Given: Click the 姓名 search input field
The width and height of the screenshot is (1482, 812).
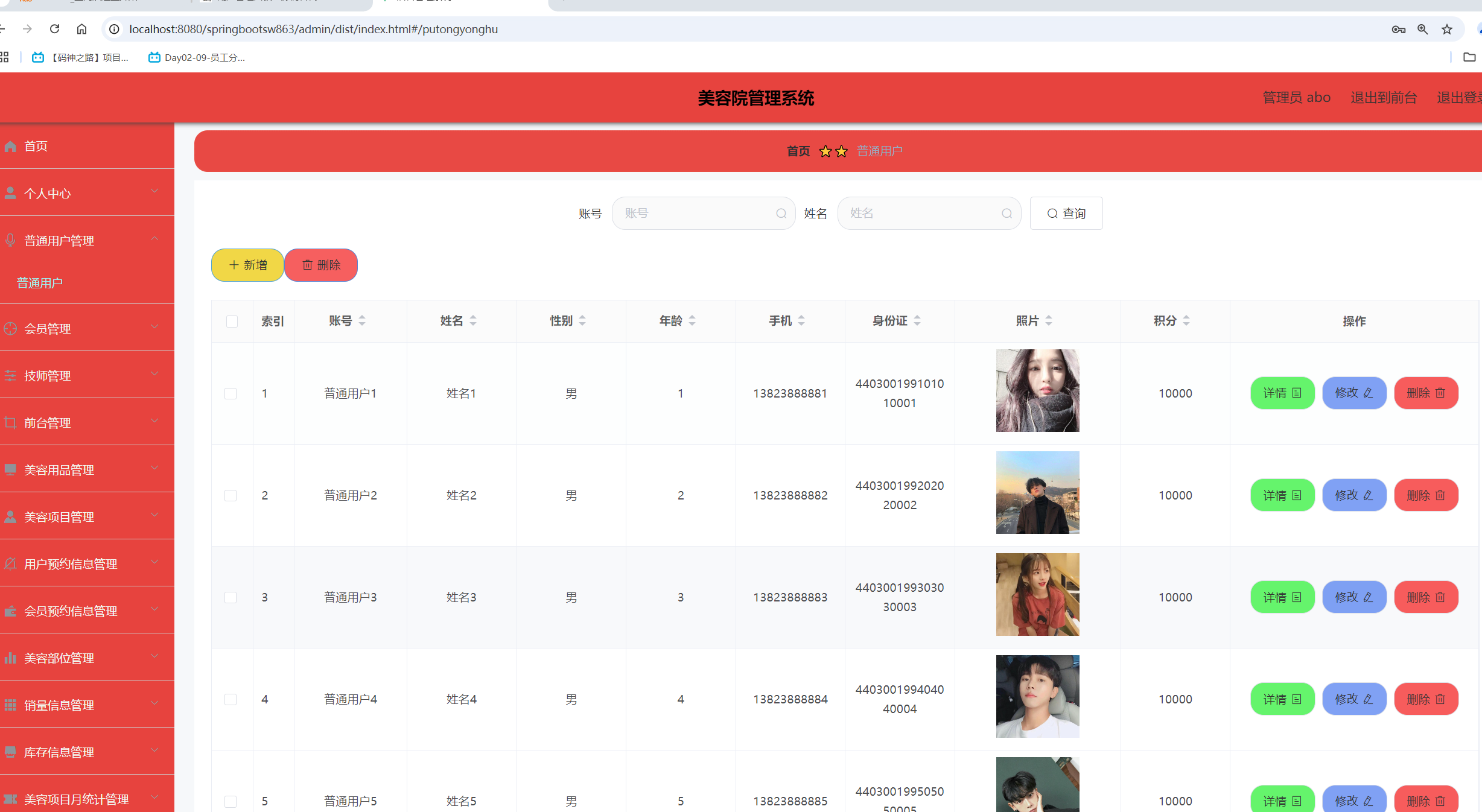Looking at the screenshot, I should point(929,214).
